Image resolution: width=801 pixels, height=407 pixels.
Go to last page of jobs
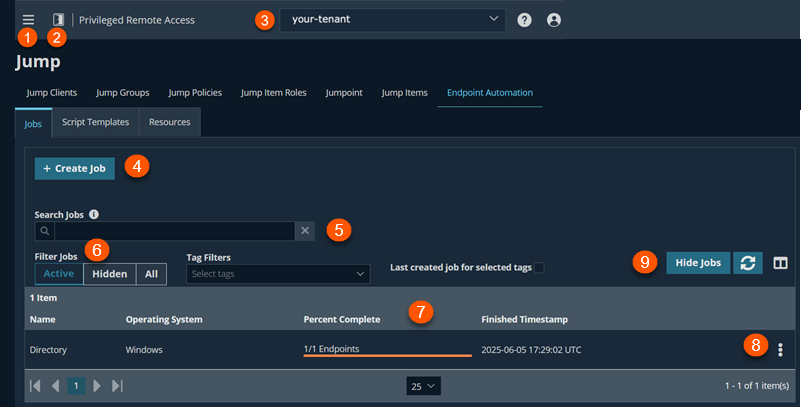click(x=117, y=386)
